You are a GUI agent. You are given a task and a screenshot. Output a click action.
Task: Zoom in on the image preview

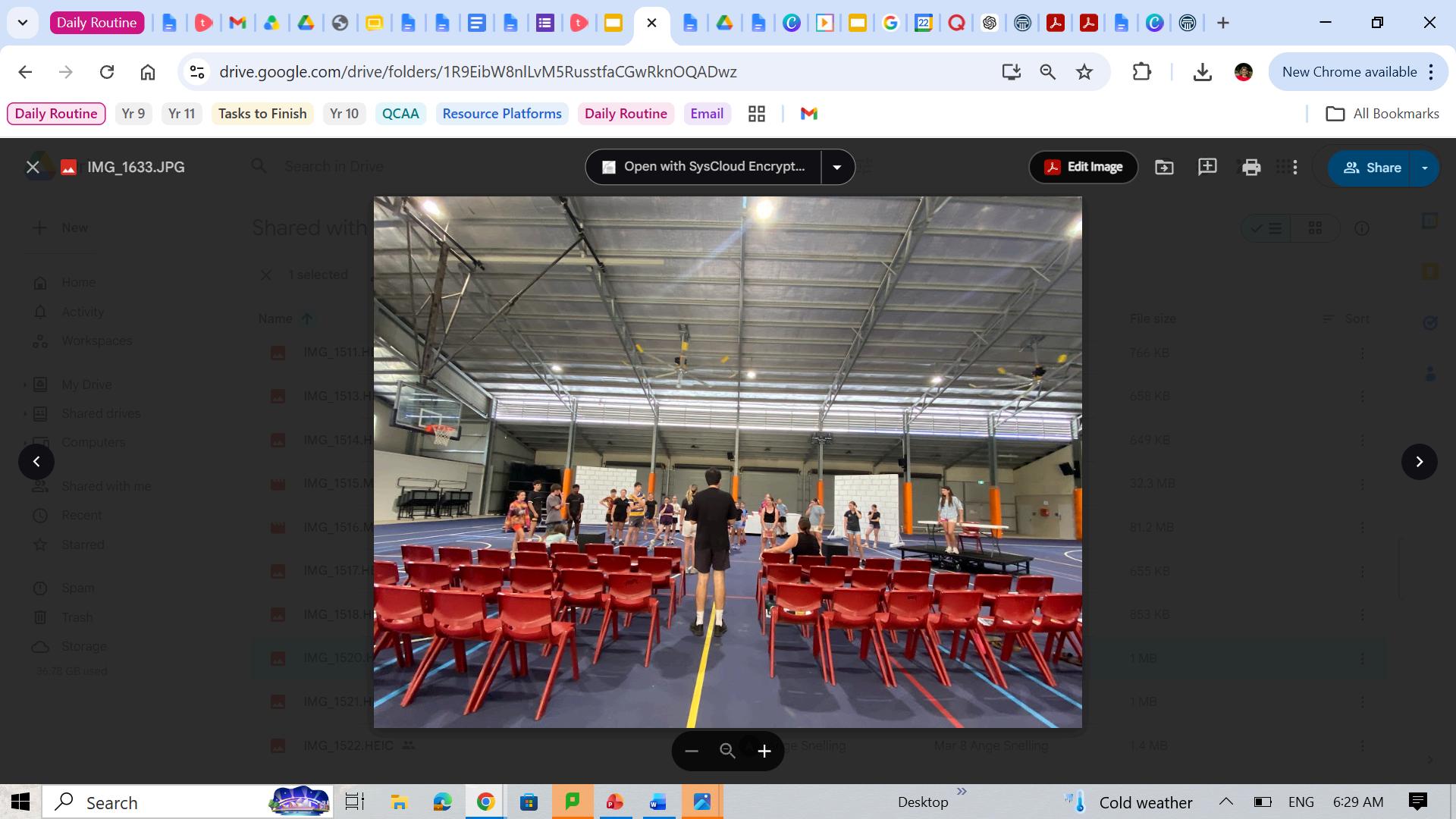coord(764,751)
